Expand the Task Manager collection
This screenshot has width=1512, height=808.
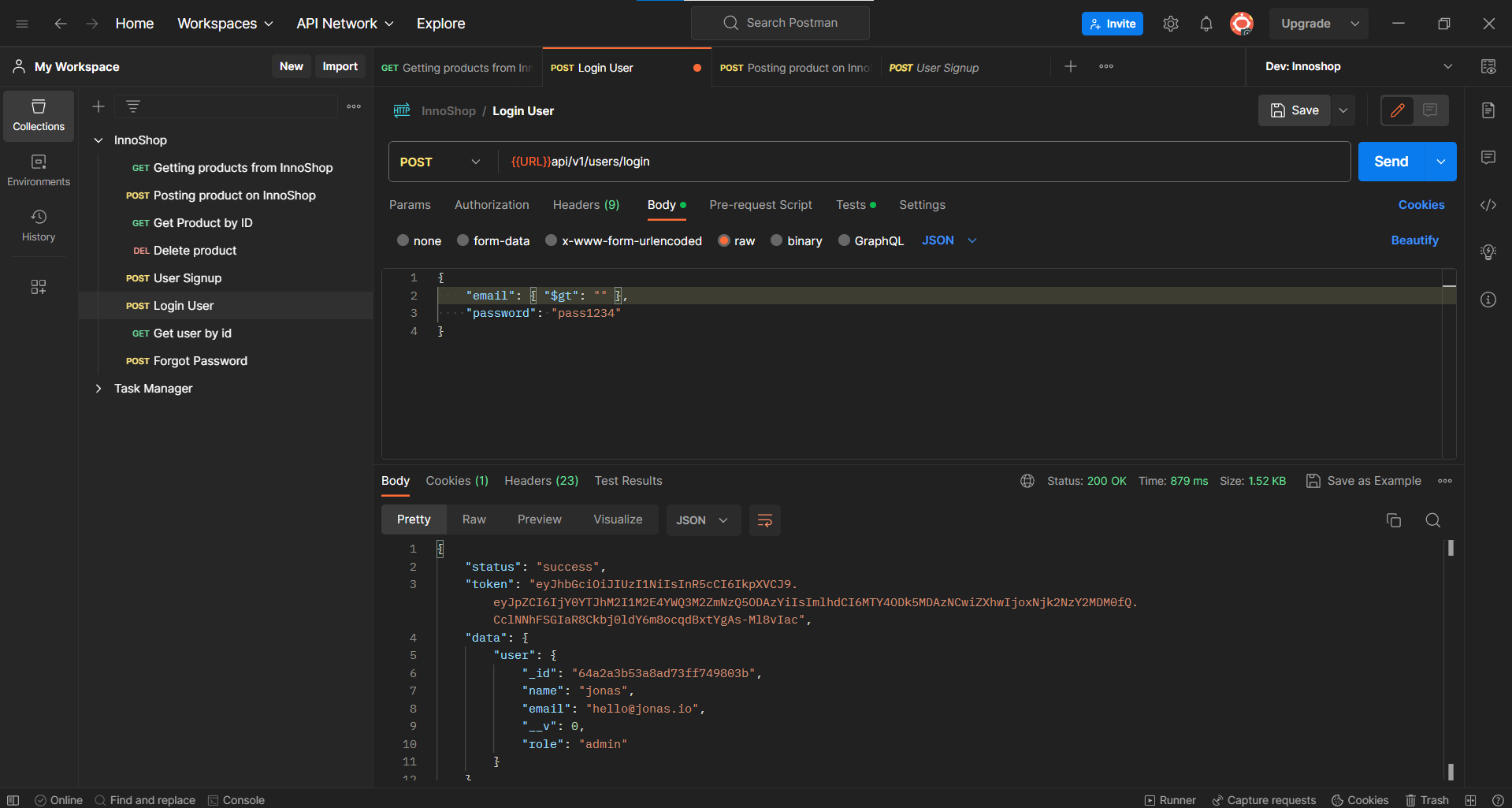(98, 388)
